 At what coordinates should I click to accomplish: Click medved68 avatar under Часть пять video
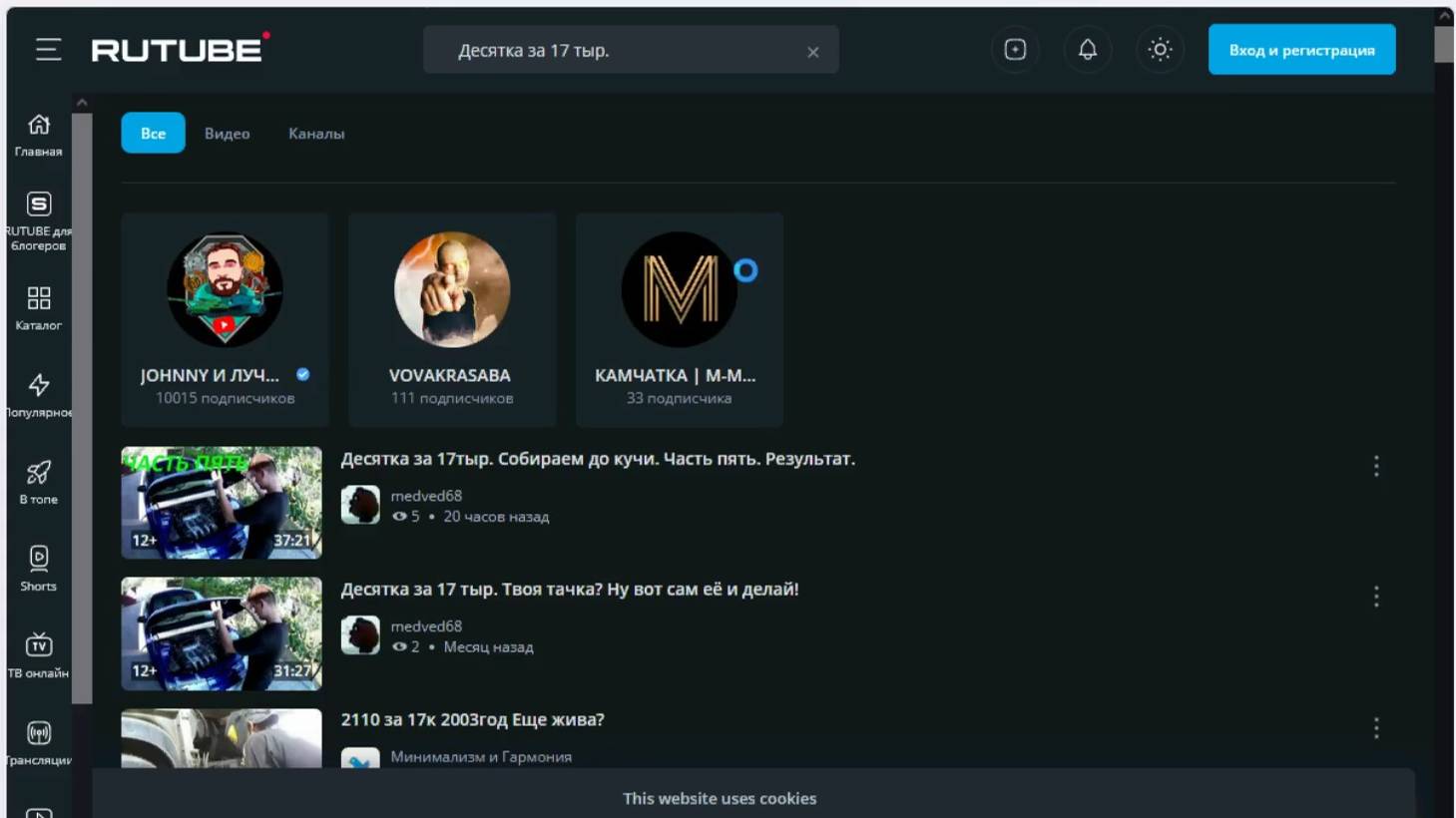[x=360, y=505]
